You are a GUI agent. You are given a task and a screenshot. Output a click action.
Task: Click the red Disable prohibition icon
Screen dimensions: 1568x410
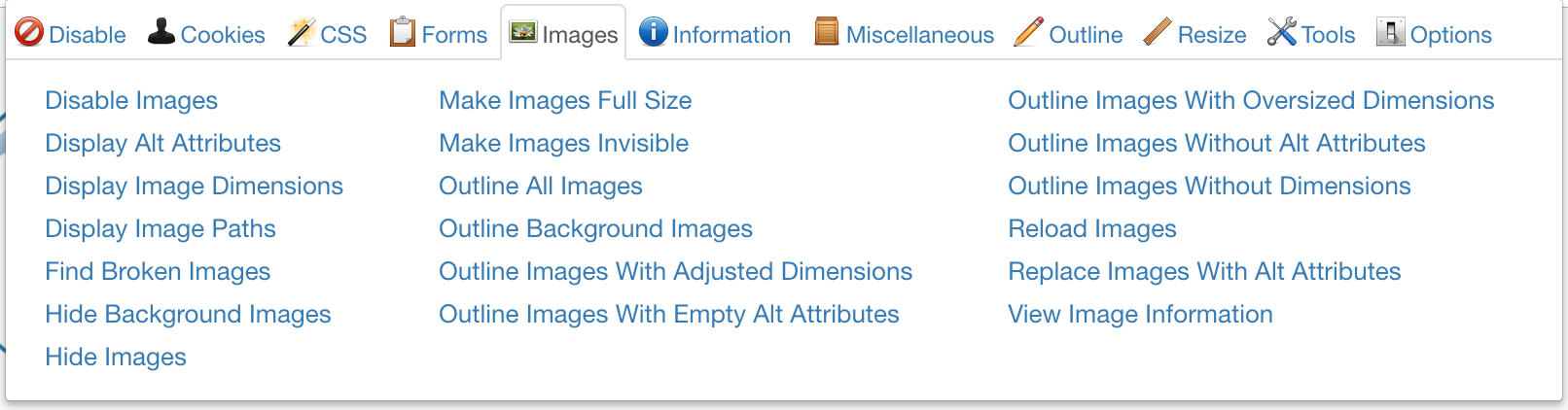click(29, 33)
